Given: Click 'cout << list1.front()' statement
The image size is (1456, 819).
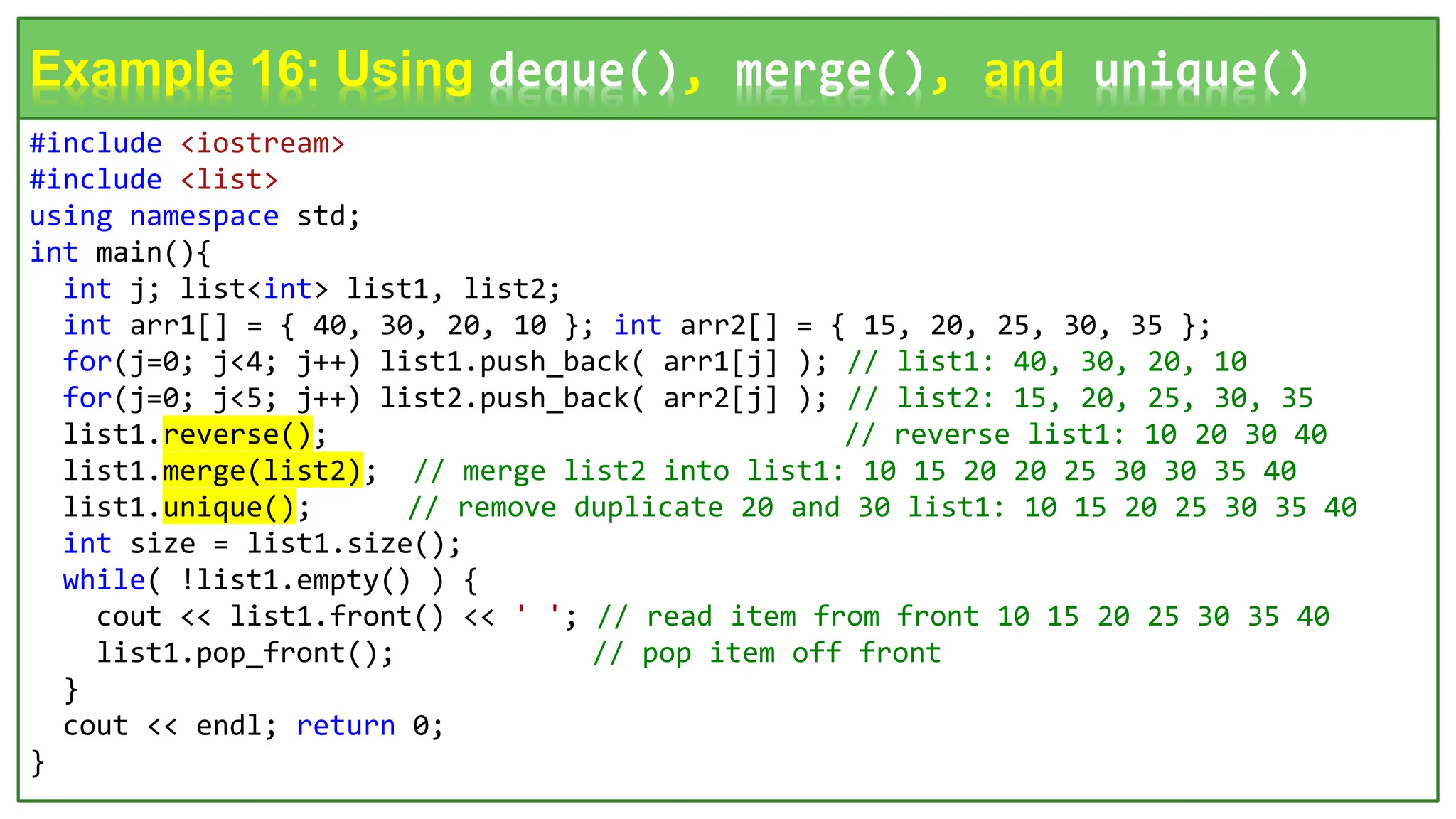Looking at the screenshot, I should tap(271, 616).
